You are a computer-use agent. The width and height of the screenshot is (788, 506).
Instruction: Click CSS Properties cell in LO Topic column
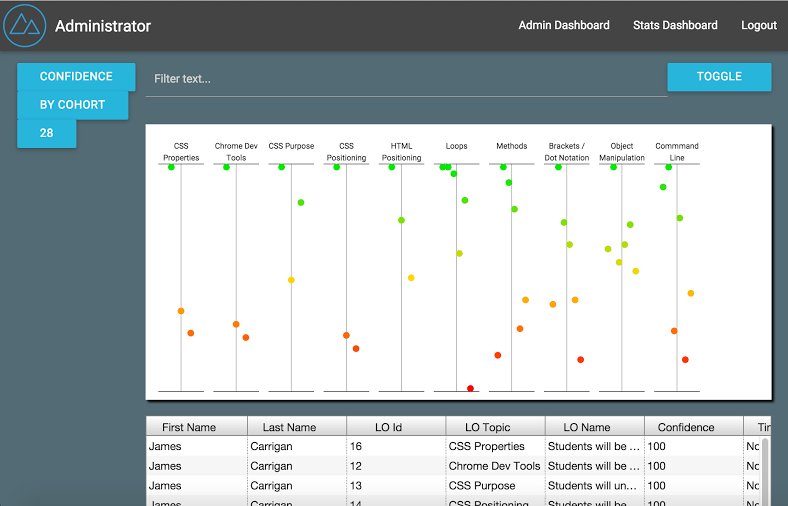coord(495,446)
